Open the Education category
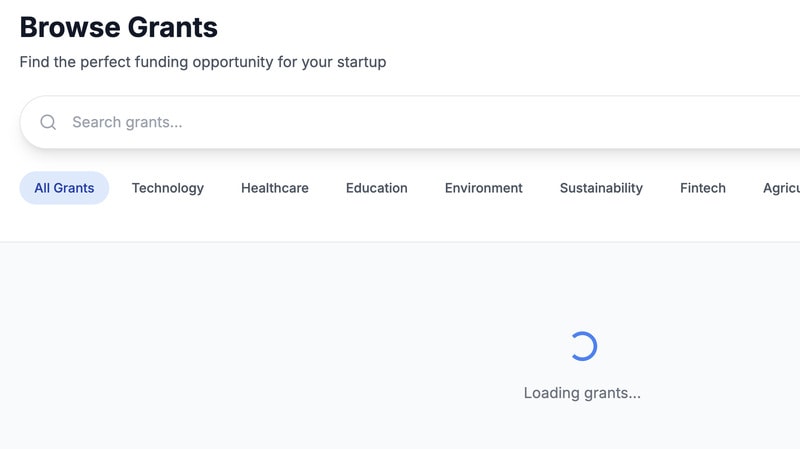 point(377,188)
